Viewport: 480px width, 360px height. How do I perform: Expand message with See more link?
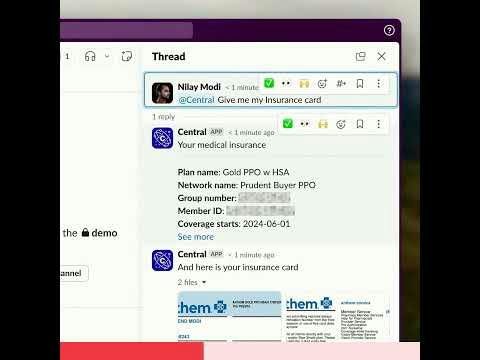click(x=196, y=237)
